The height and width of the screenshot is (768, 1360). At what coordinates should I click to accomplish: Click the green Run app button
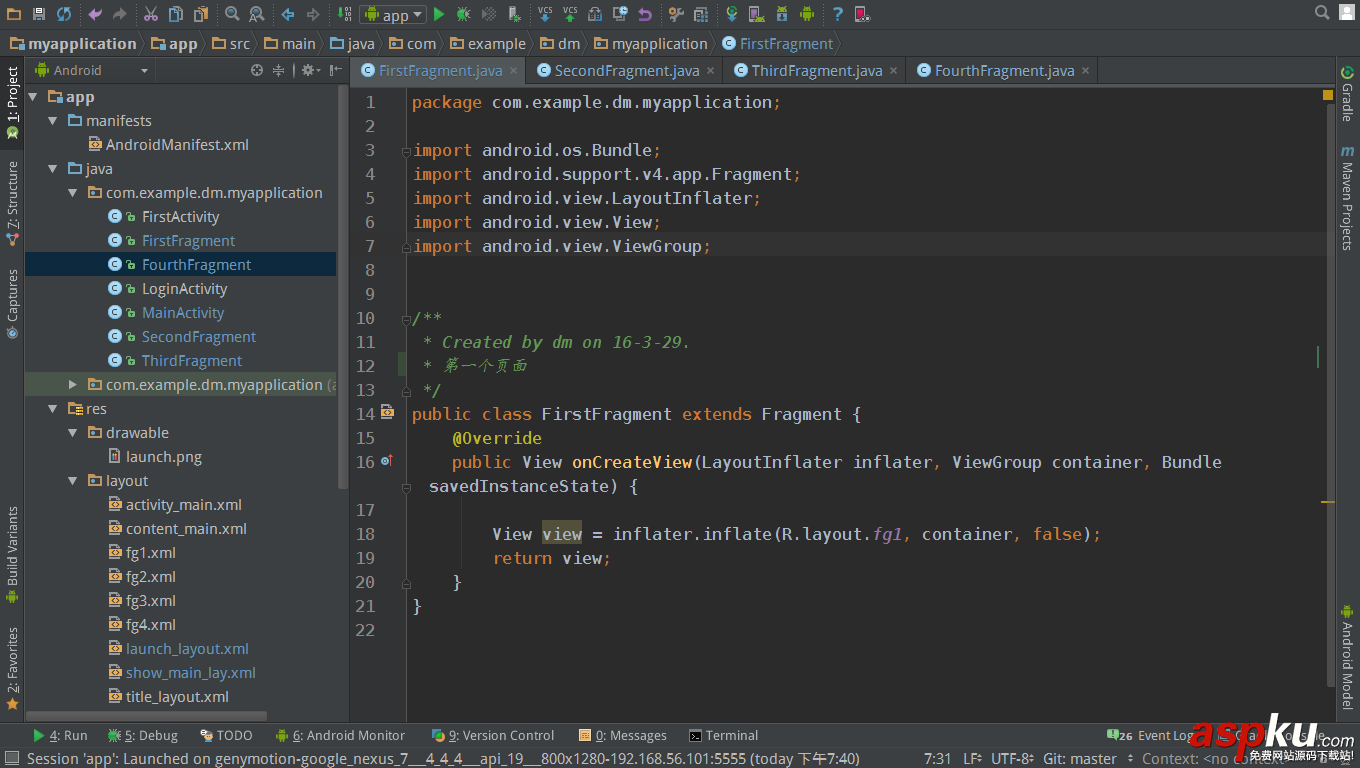[x=439, y=14]
